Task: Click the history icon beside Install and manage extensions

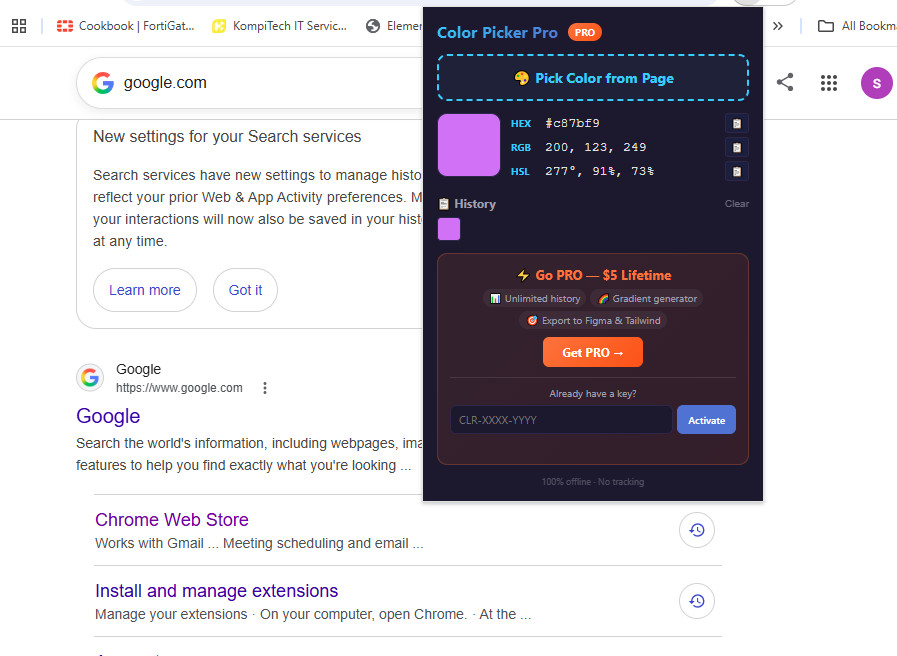Action: point(696,601)
